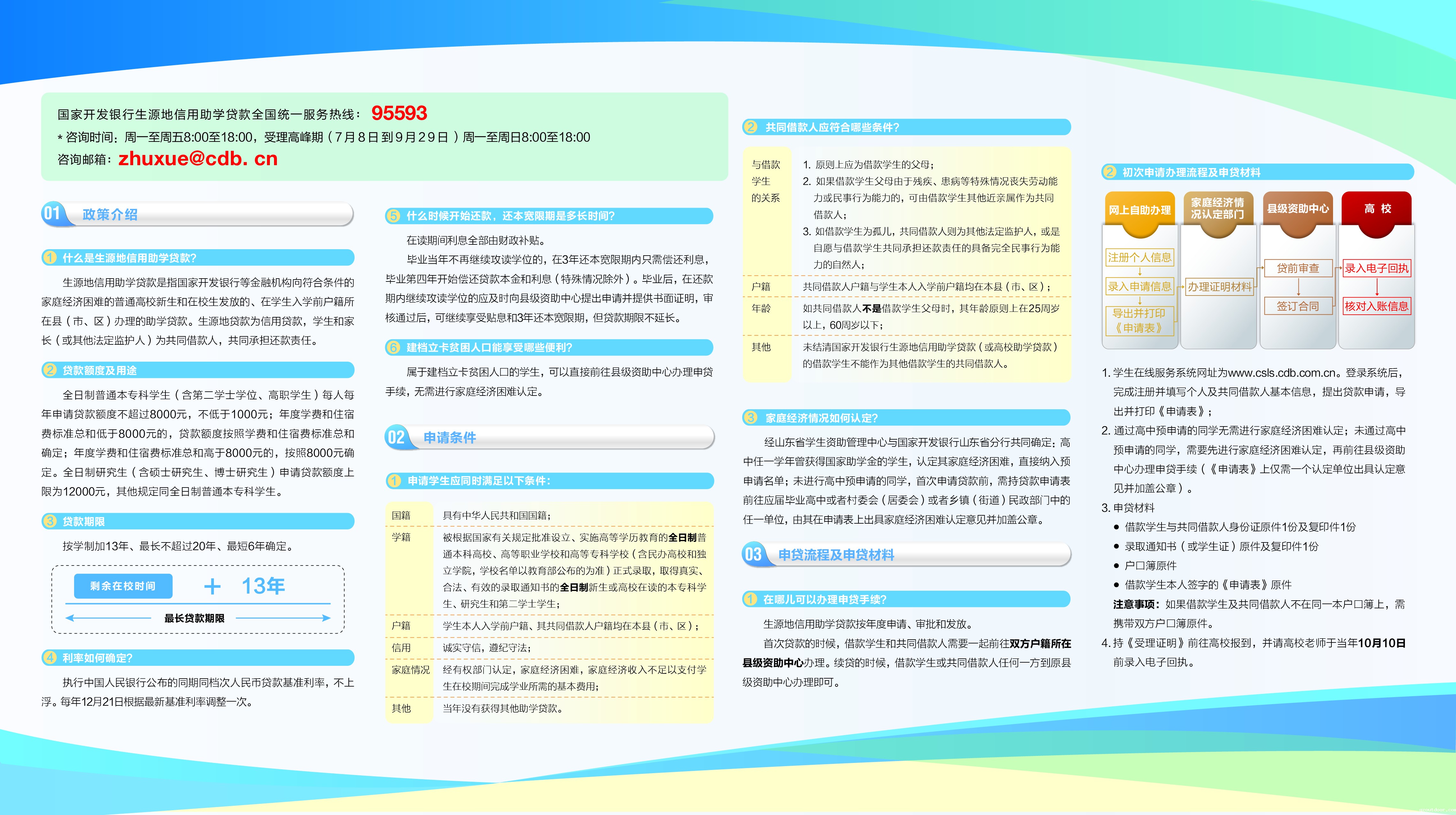The width and height of the screenshot is (1456, 815).
Task: Click the zhuxue@cdb.cn email address
Action: tap(198, 159)
